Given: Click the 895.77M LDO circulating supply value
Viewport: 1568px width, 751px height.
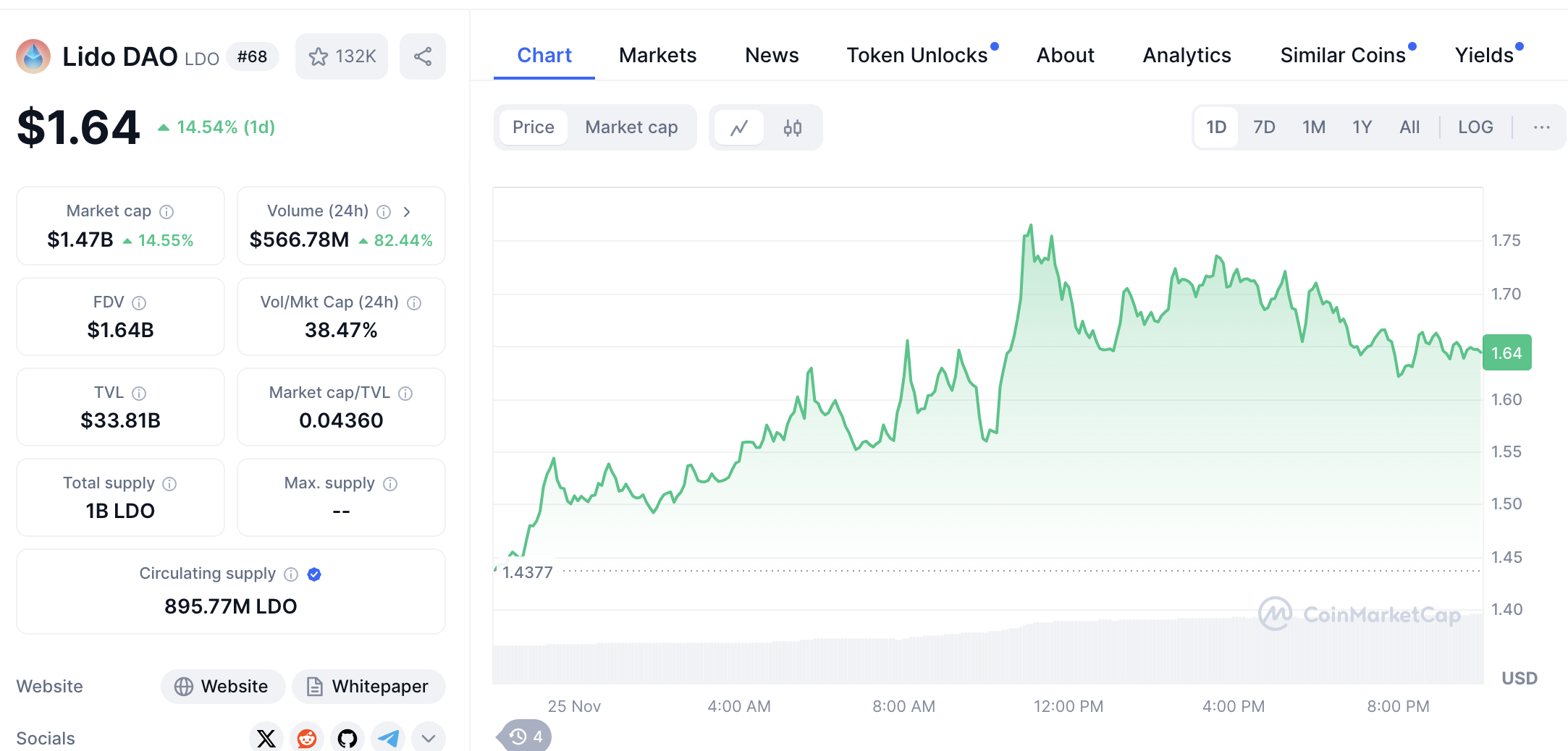Looking at the screenshot, I should tap(230, 606).
